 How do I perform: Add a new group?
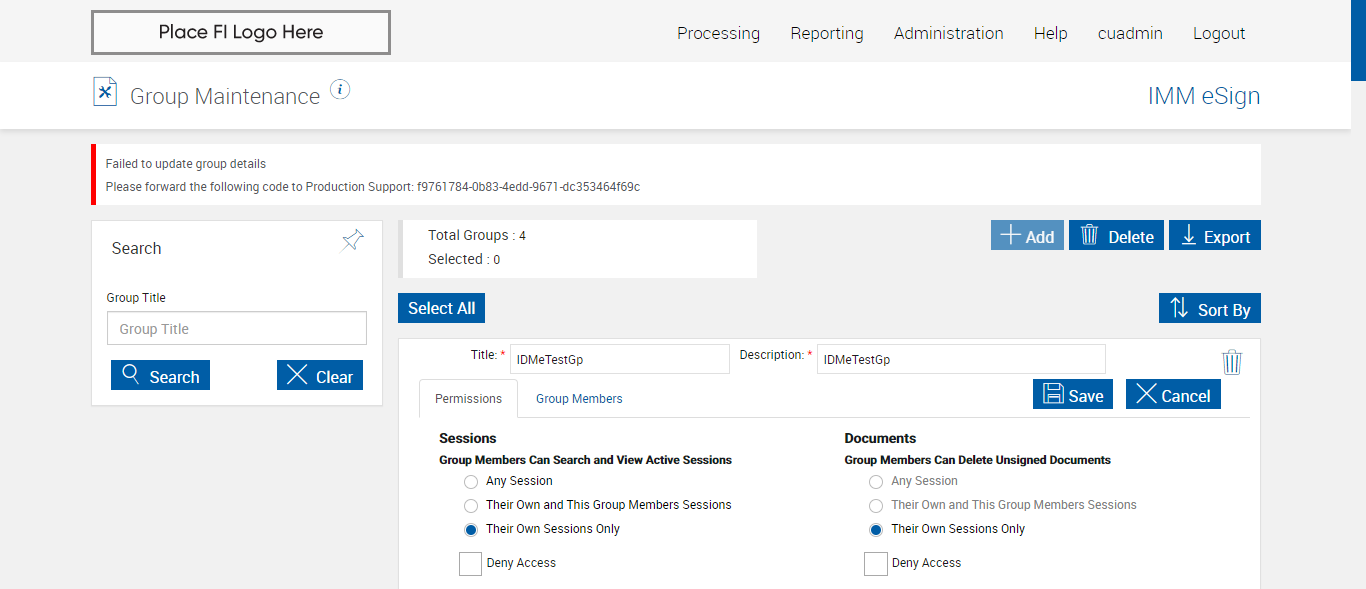pyautogui.click(x=1027, y=236)
